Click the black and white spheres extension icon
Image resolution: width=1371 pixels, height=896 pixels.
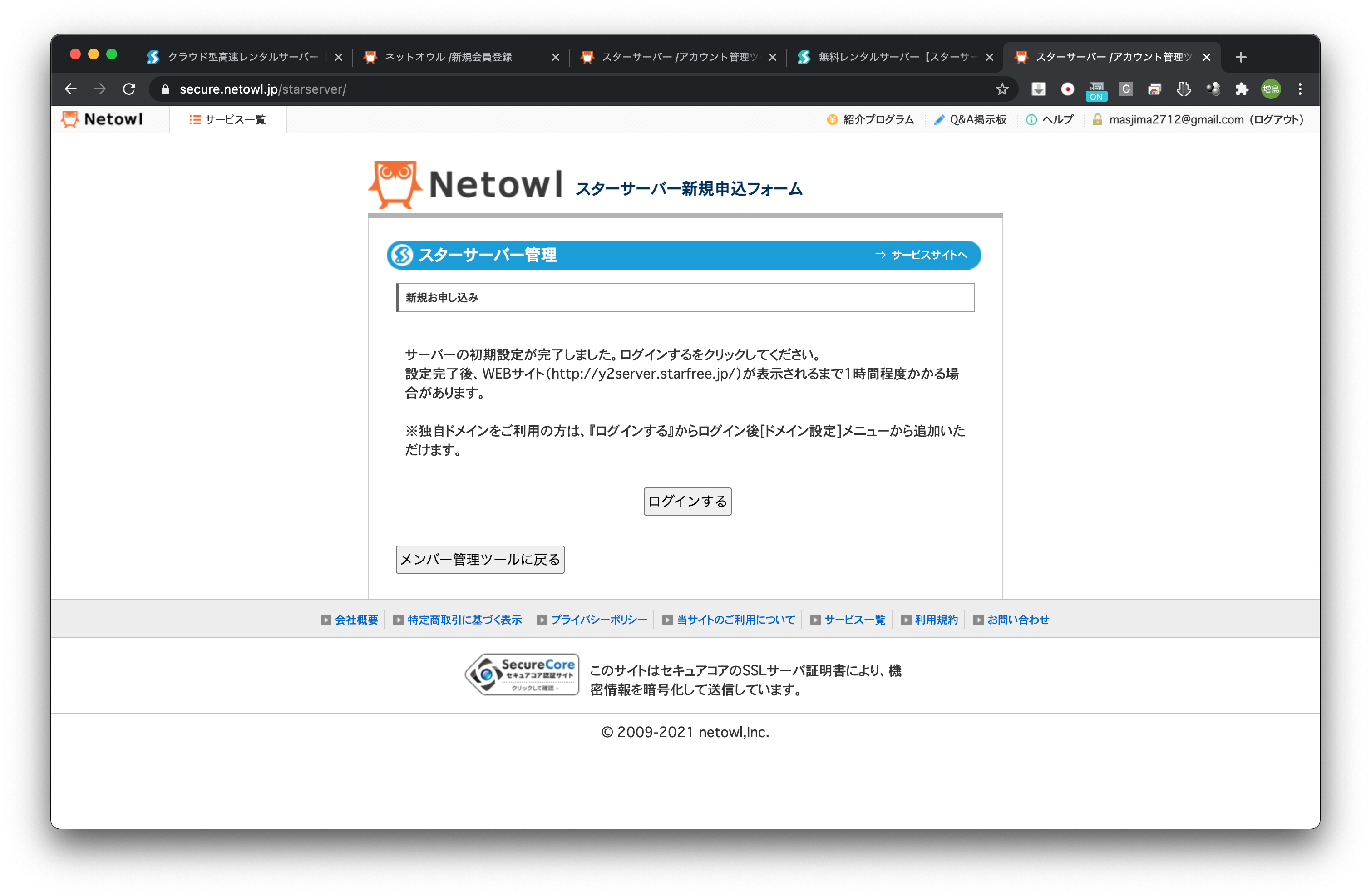point(1213,89)
